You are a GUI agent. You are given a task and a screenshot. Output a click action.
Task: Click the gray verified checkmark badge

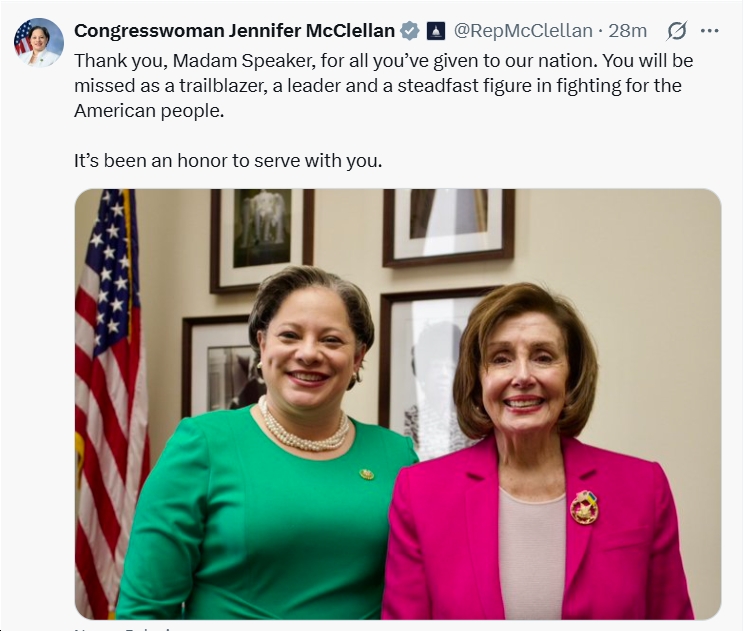[410, 31]
